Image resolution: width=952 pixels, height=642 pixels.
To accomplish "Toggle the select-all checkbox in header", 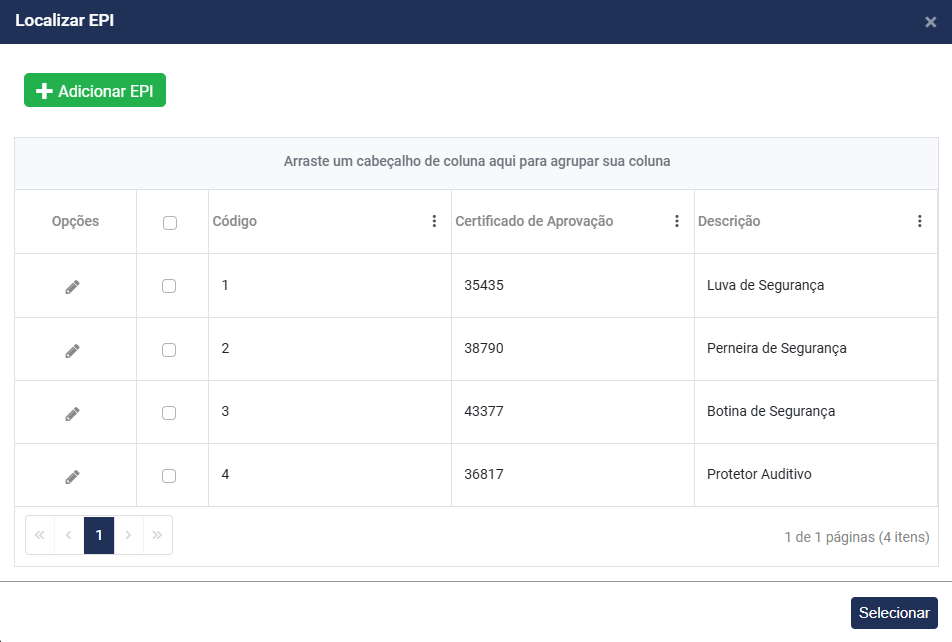I will (x=170, y=223).
